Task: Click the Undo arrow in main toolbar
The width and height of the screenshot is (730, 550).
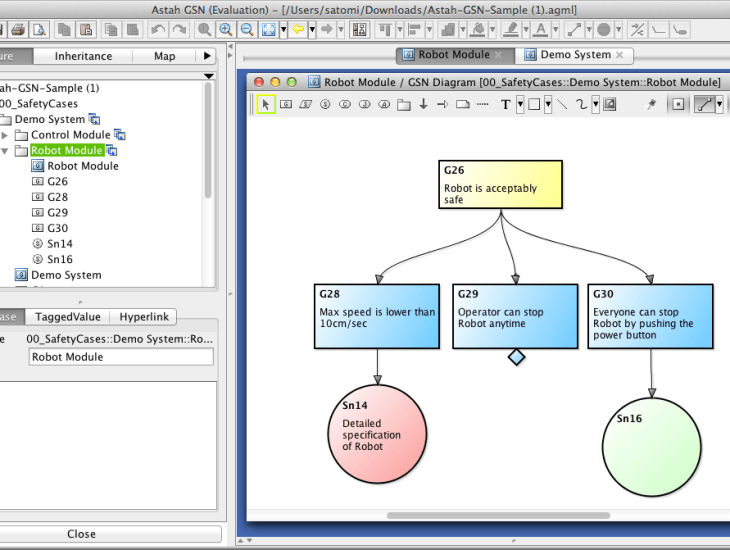Action: click(x=157, y=30)
